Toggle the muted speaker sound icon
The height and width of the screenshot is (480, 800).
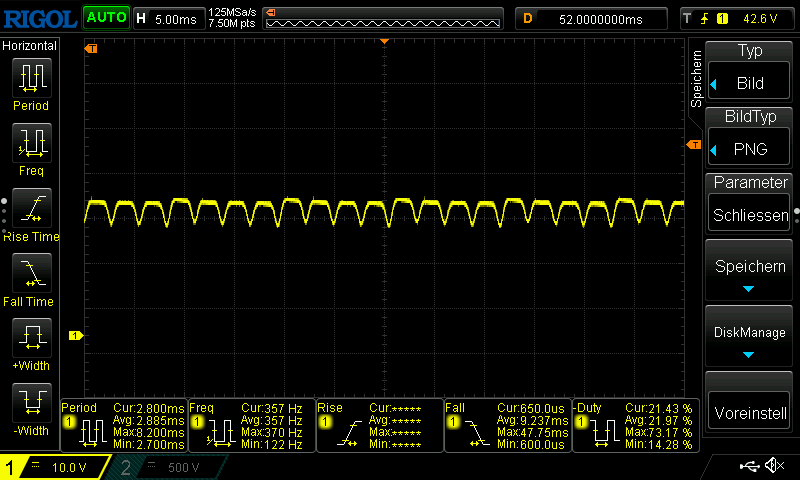coord(774,465)
